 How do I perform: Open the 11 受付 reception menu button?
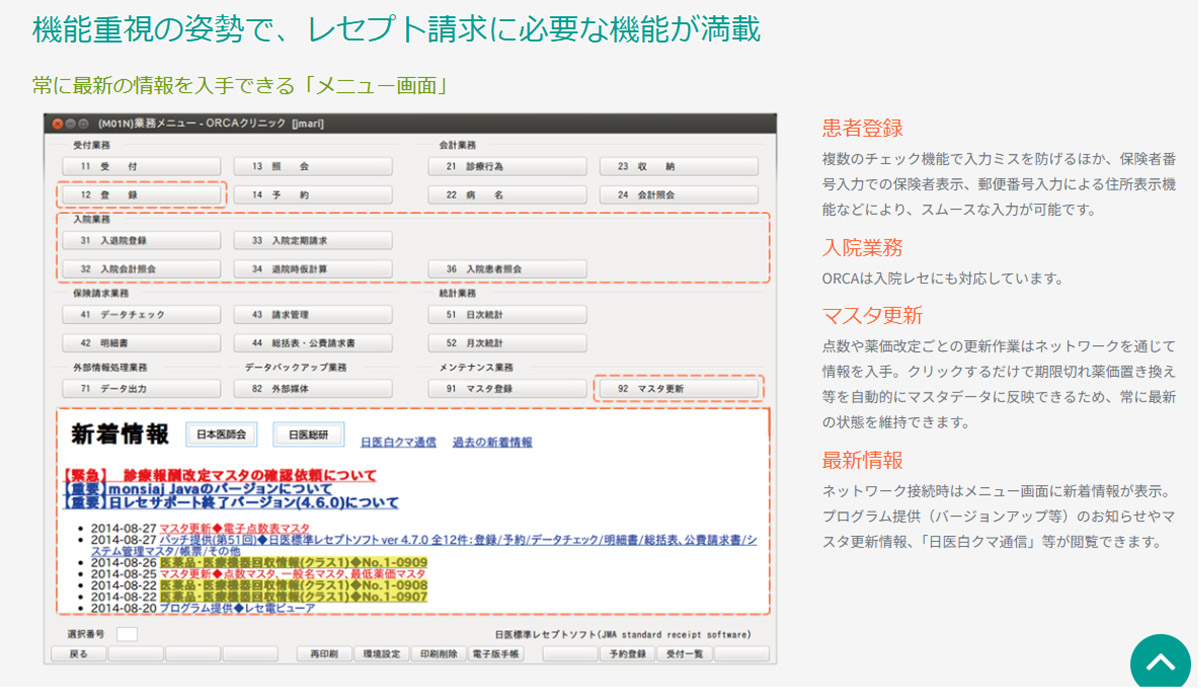pyautogui.click(x=141, y=166)
